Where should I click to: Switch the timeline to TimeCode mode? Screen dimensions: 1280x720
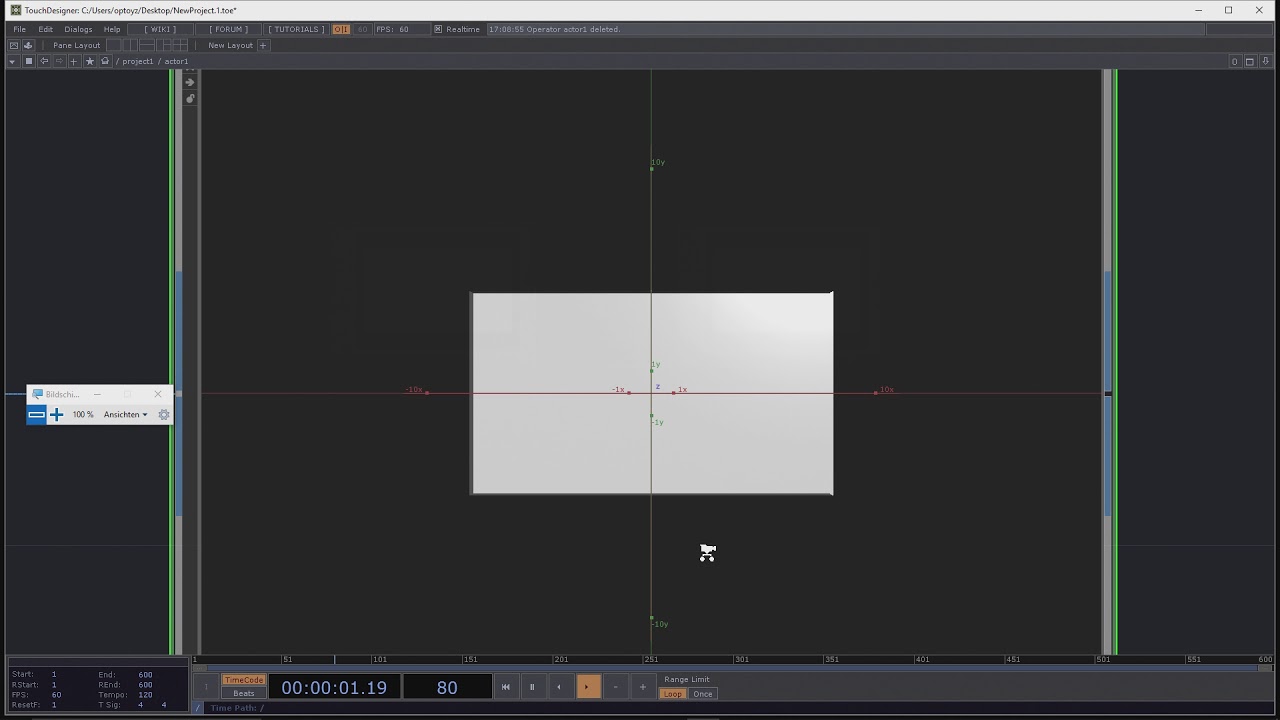[x=243, y=680]
